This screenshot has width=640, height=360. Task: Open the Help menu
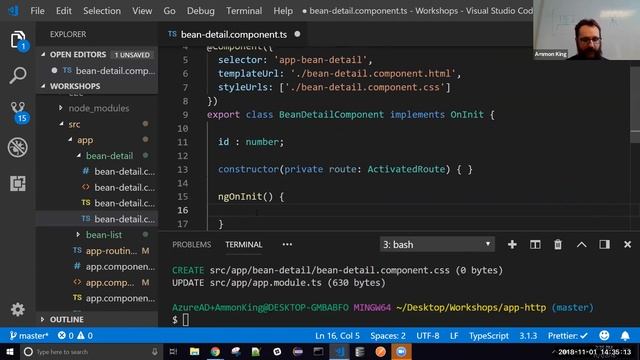point(283,11)
